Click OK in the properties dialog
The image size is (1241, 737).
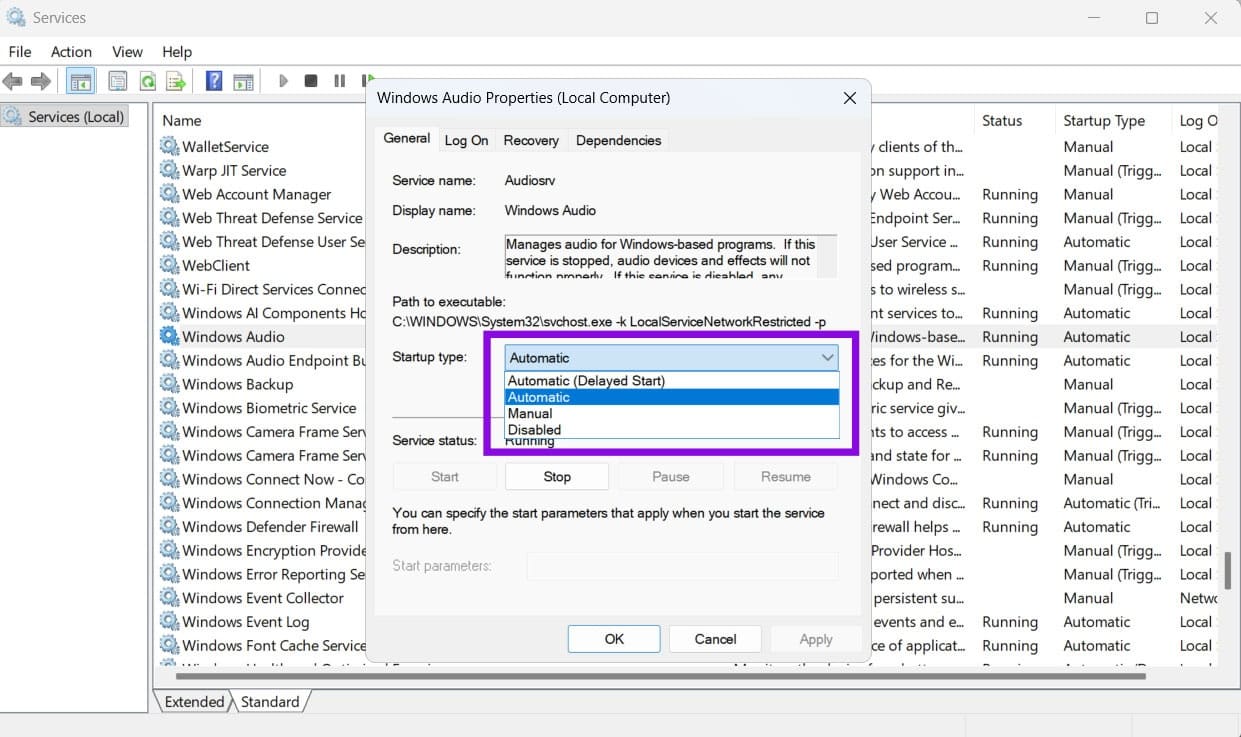tap(614, 639)
